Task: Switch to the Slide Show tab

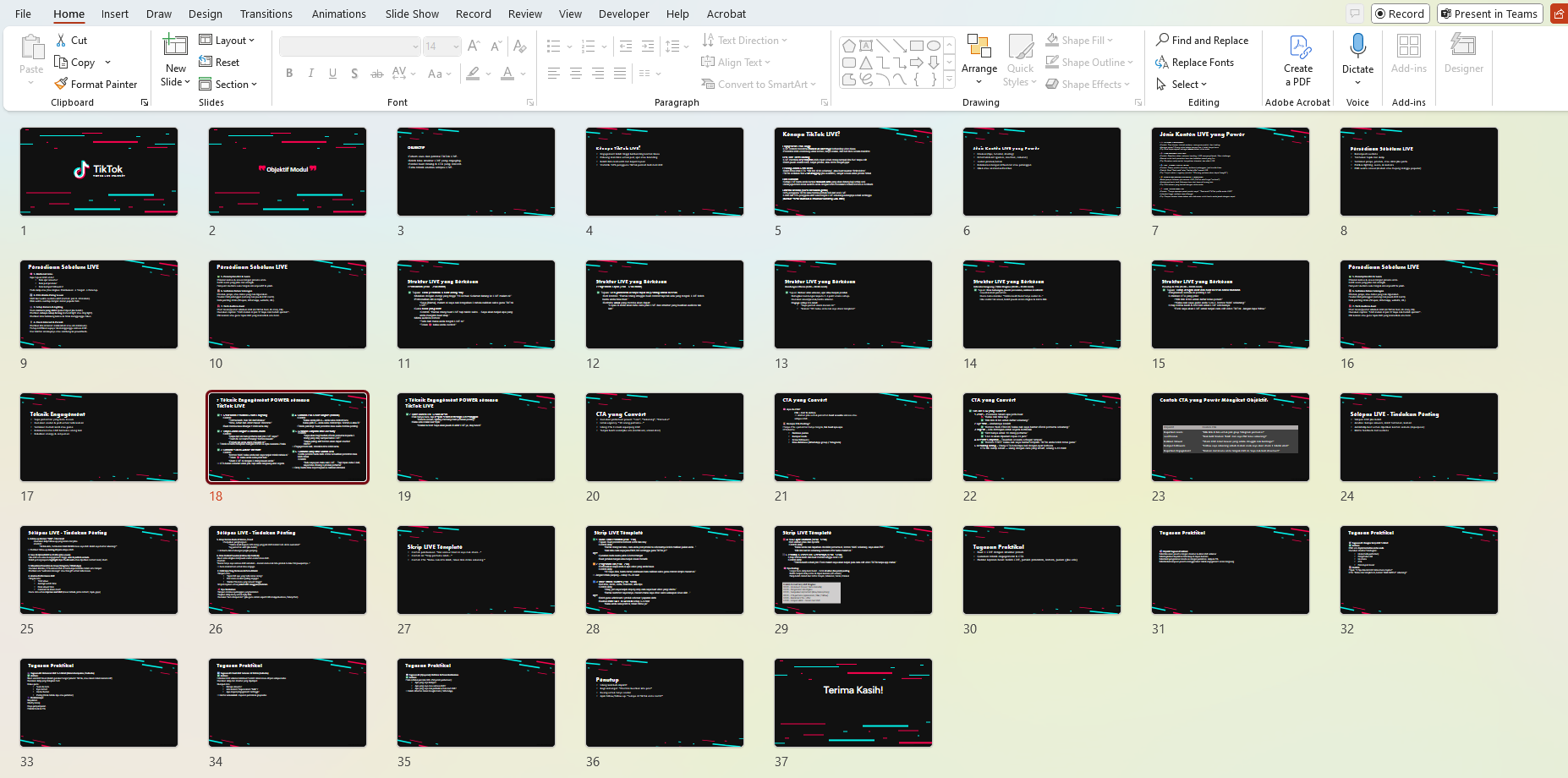Action: (412, 14)
